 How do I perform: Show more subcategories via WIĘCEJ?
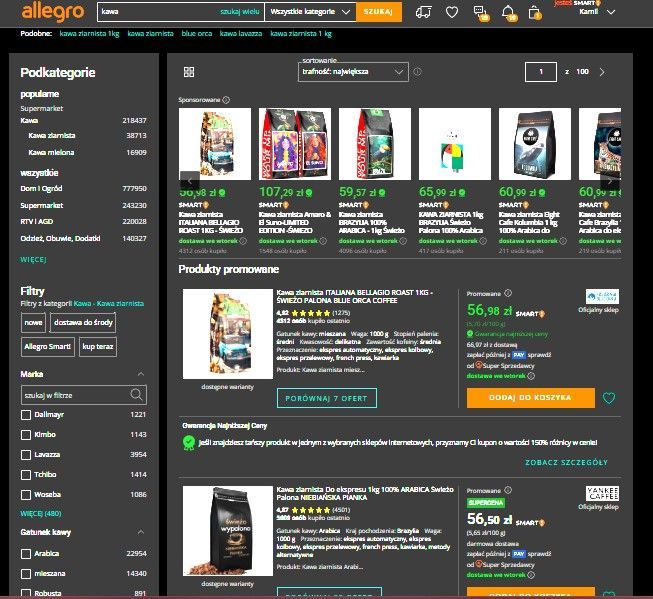(33, 260)
